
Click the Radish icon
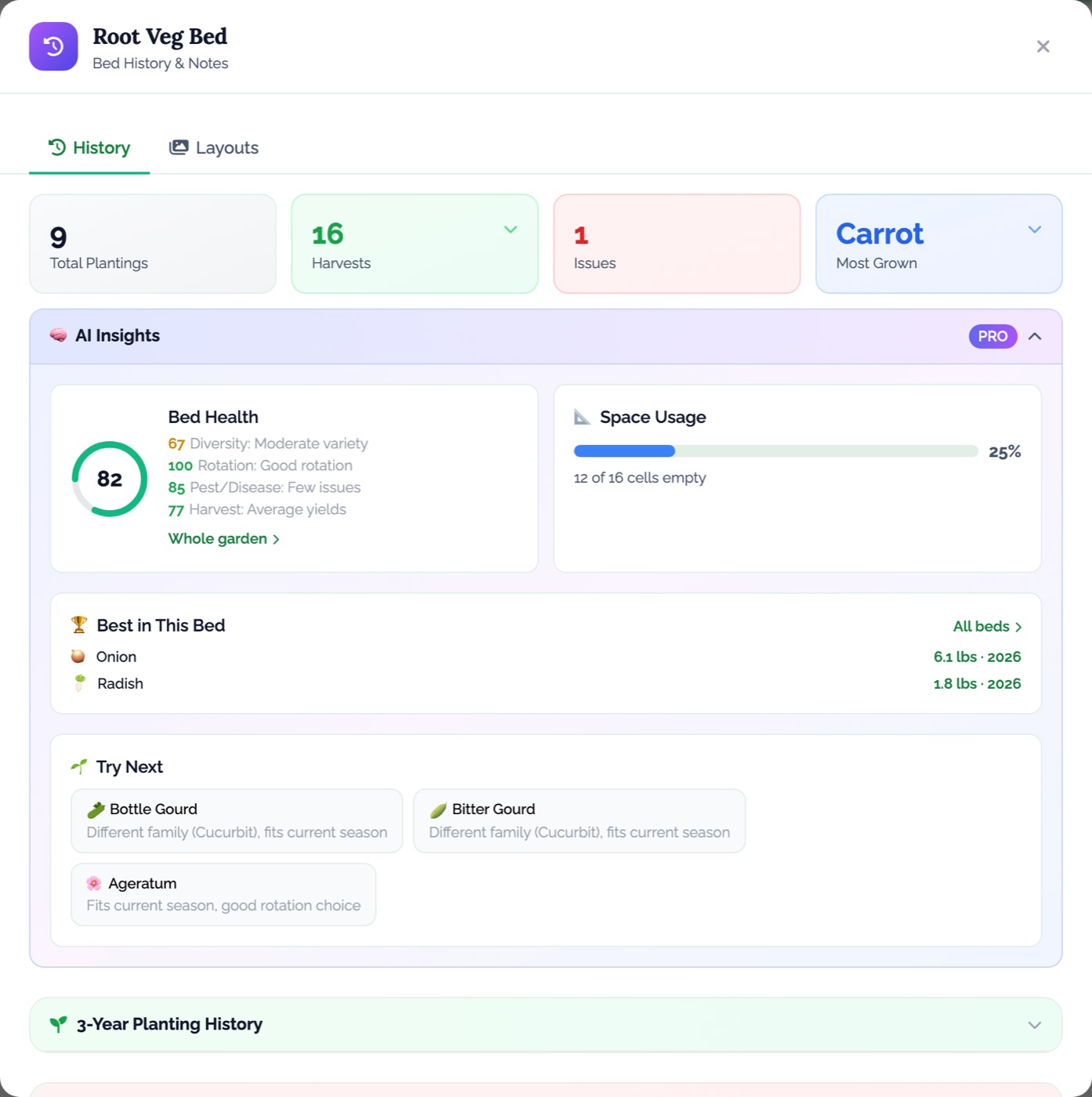pyautogui.click(x=79, y=682)
